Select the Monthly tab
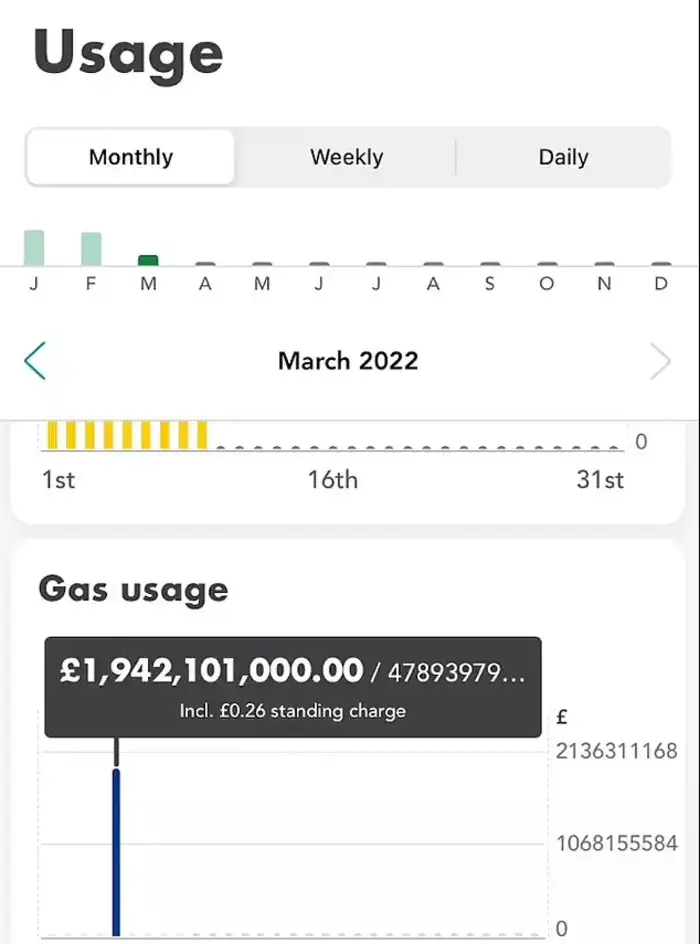Viewport: 700px width, 944px height. [131, 156]
